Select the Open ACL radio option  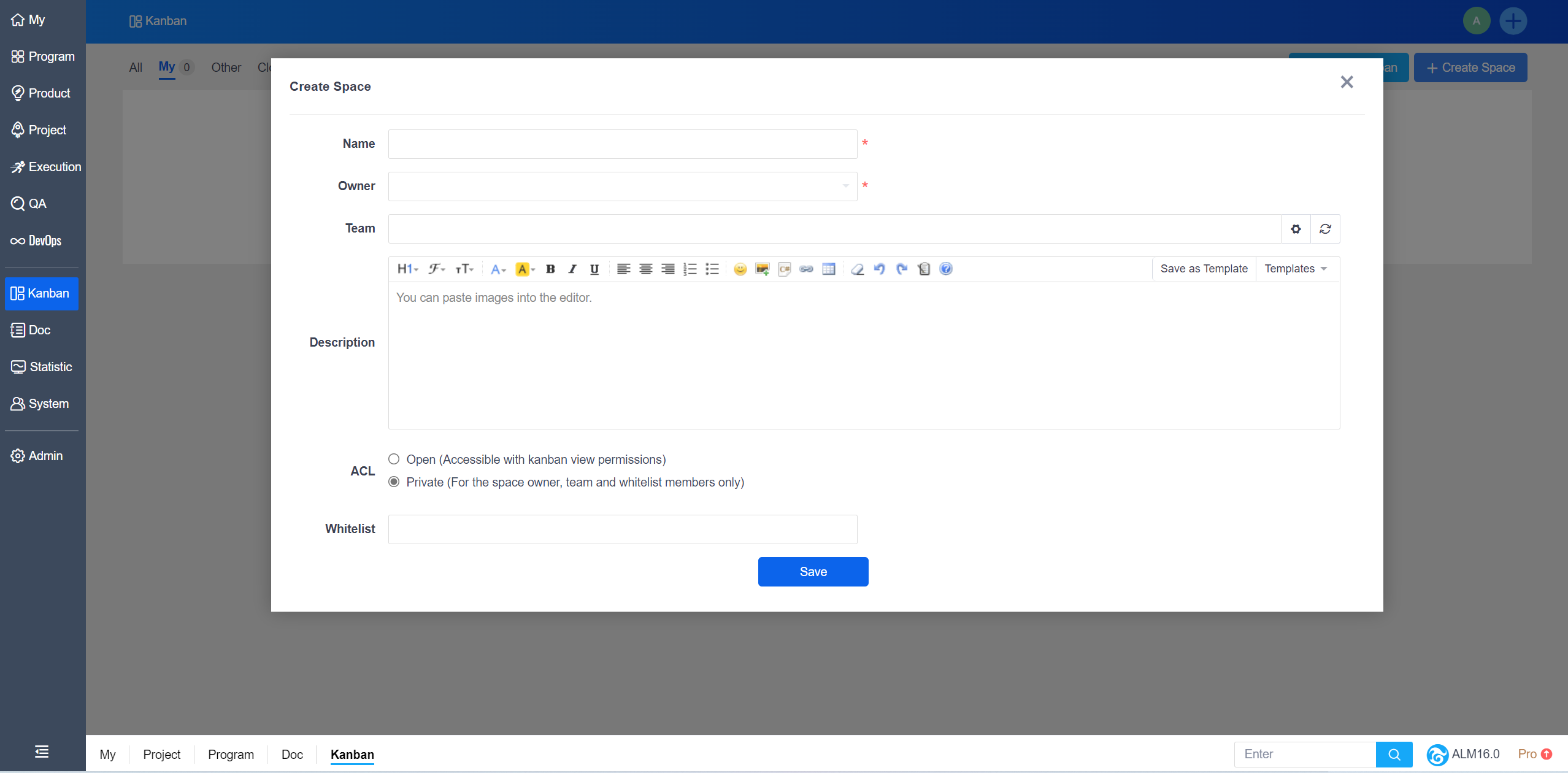click(394, 459)
